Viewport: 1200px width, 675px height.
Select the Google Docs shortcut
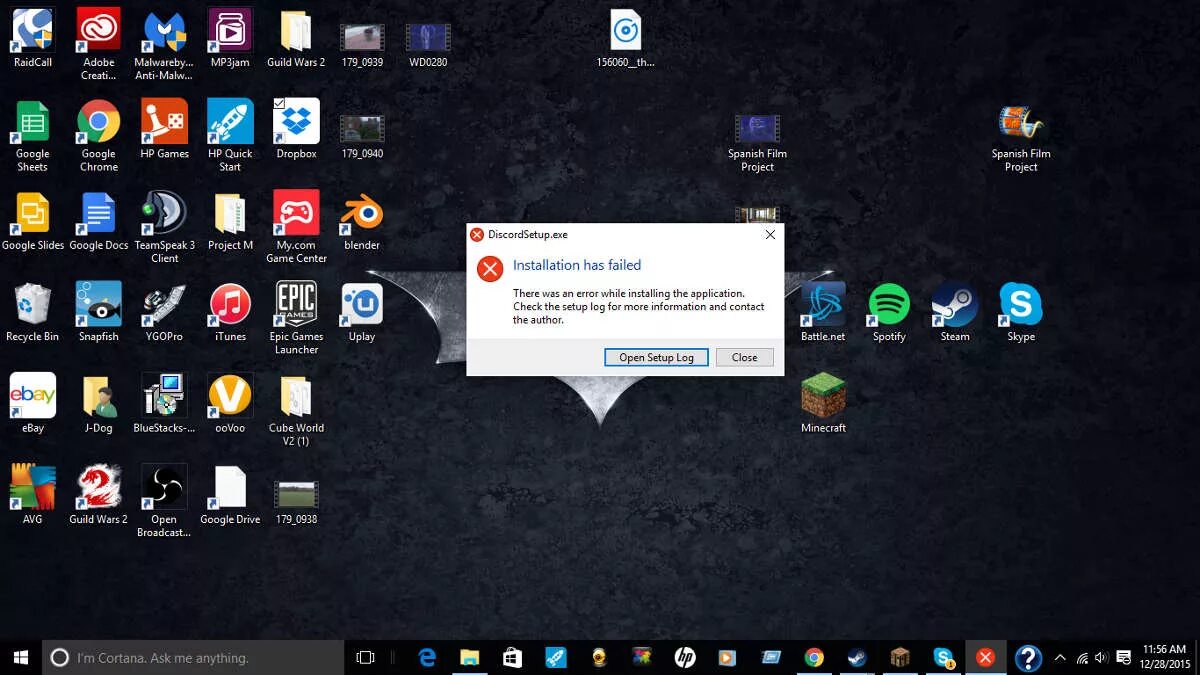pos(99,221)
